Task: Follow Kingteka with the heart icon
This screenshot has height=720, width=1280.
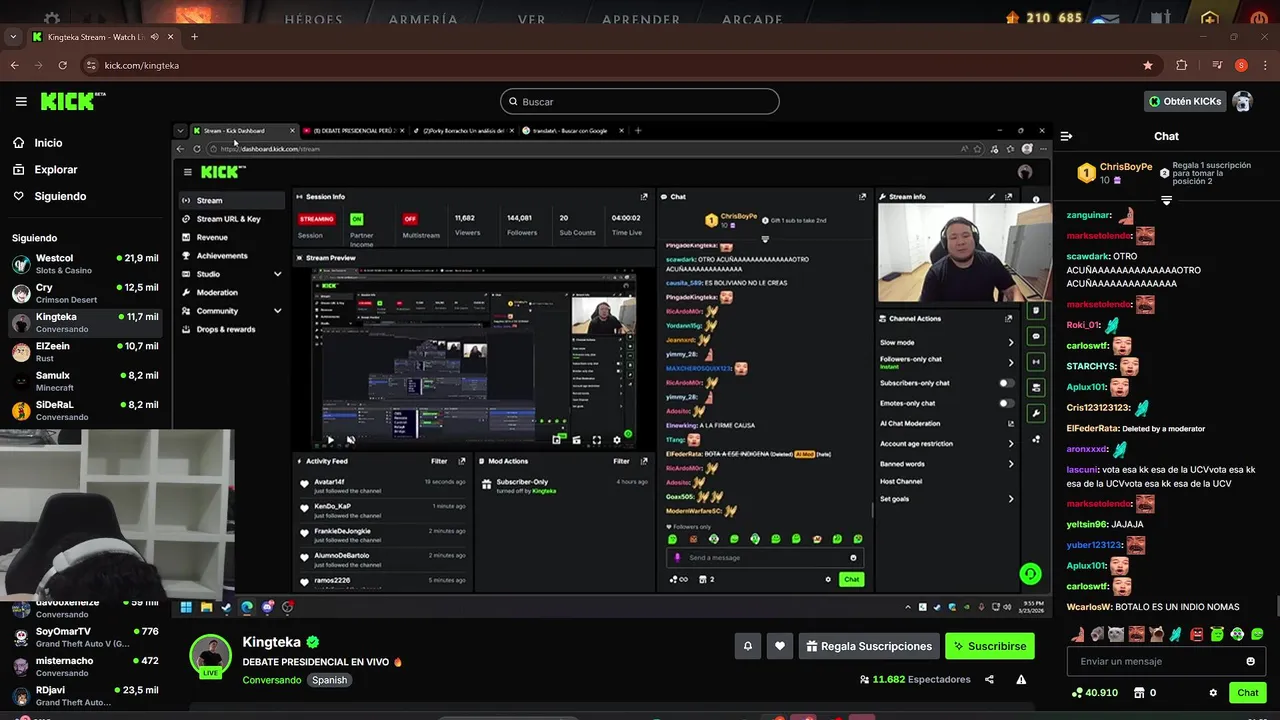Action: pyautogui.click(x=780, y=646)
